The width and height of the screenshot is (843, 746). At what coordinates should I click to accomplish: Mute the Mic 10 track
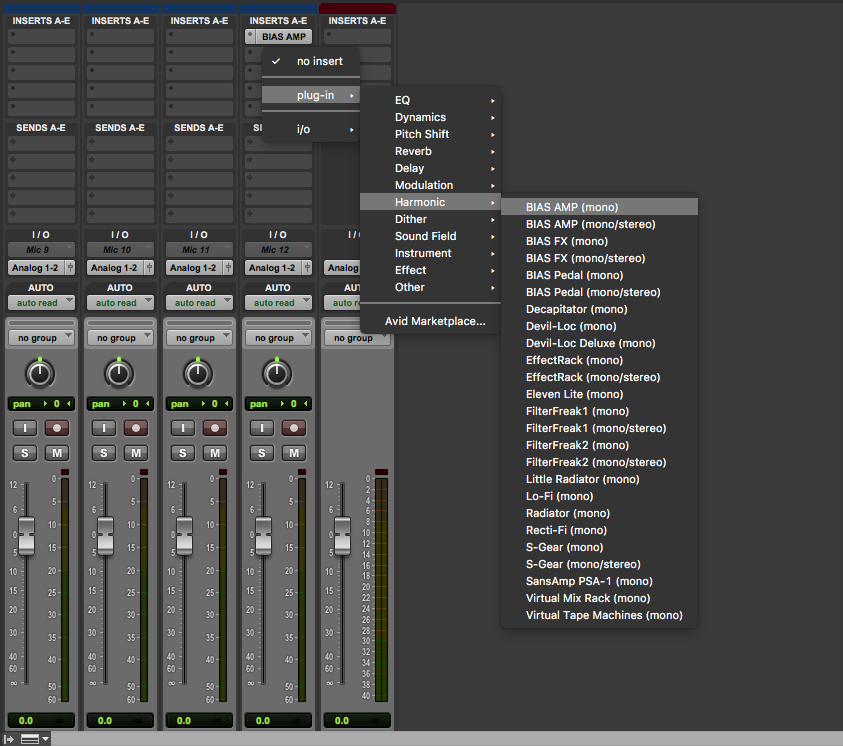pos(136,453)
